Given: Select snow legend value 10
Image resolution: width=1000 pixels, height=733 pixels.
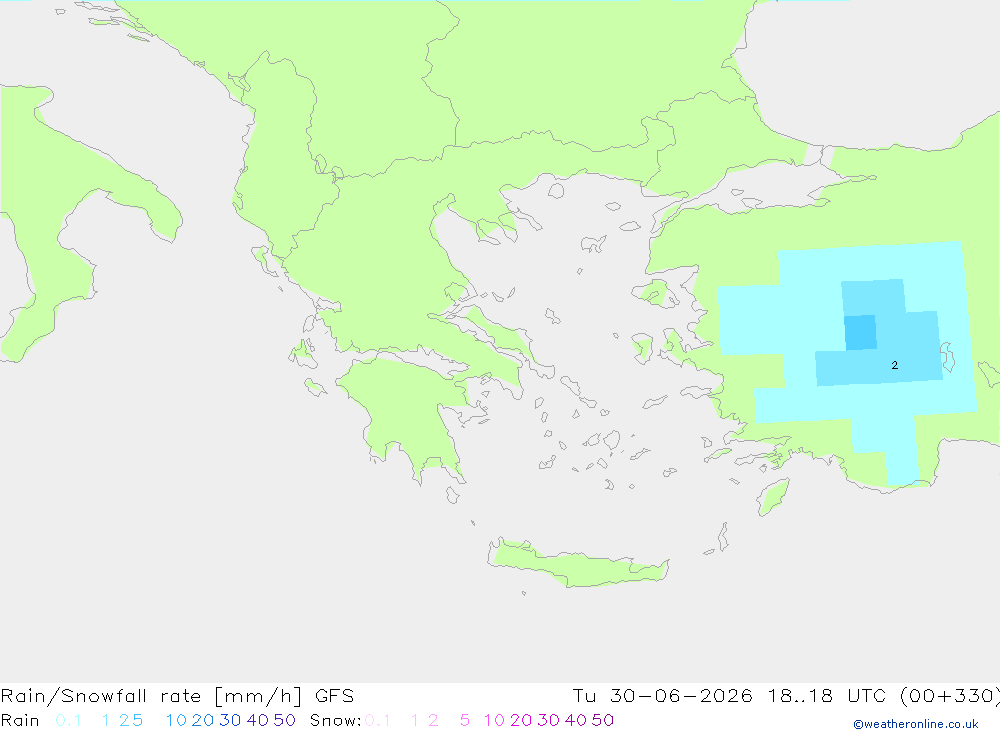Looking at the screenshot, I should pos(494,720).
